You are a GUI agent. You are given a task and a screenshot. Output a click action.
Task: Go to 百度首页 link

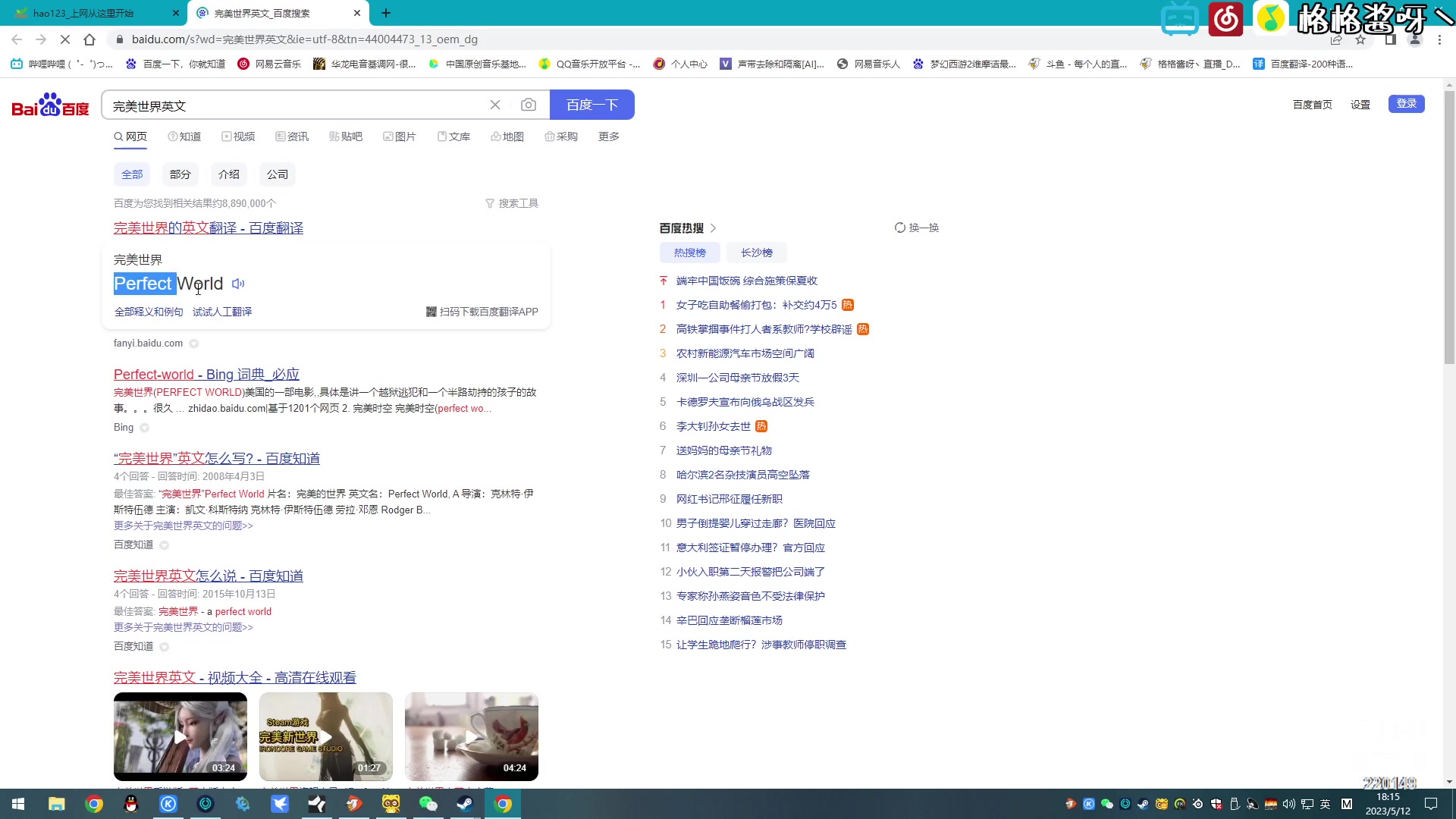[x=1313, y=105]
